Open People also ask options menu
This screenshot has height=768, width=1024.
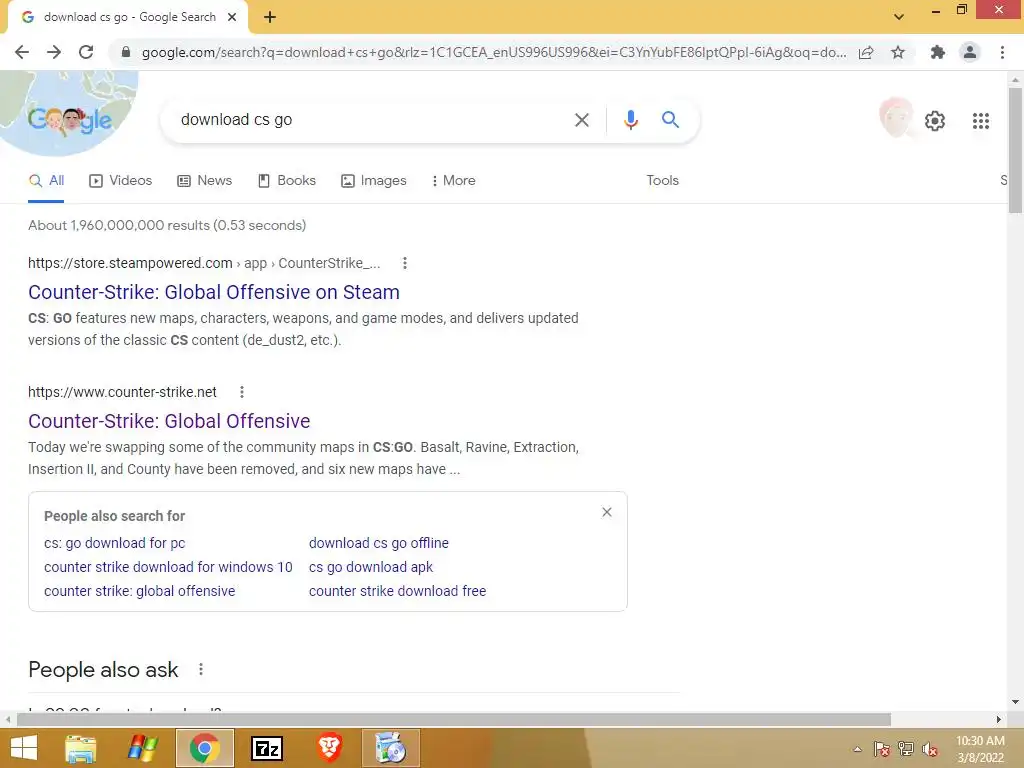click(x=200, y=669)
